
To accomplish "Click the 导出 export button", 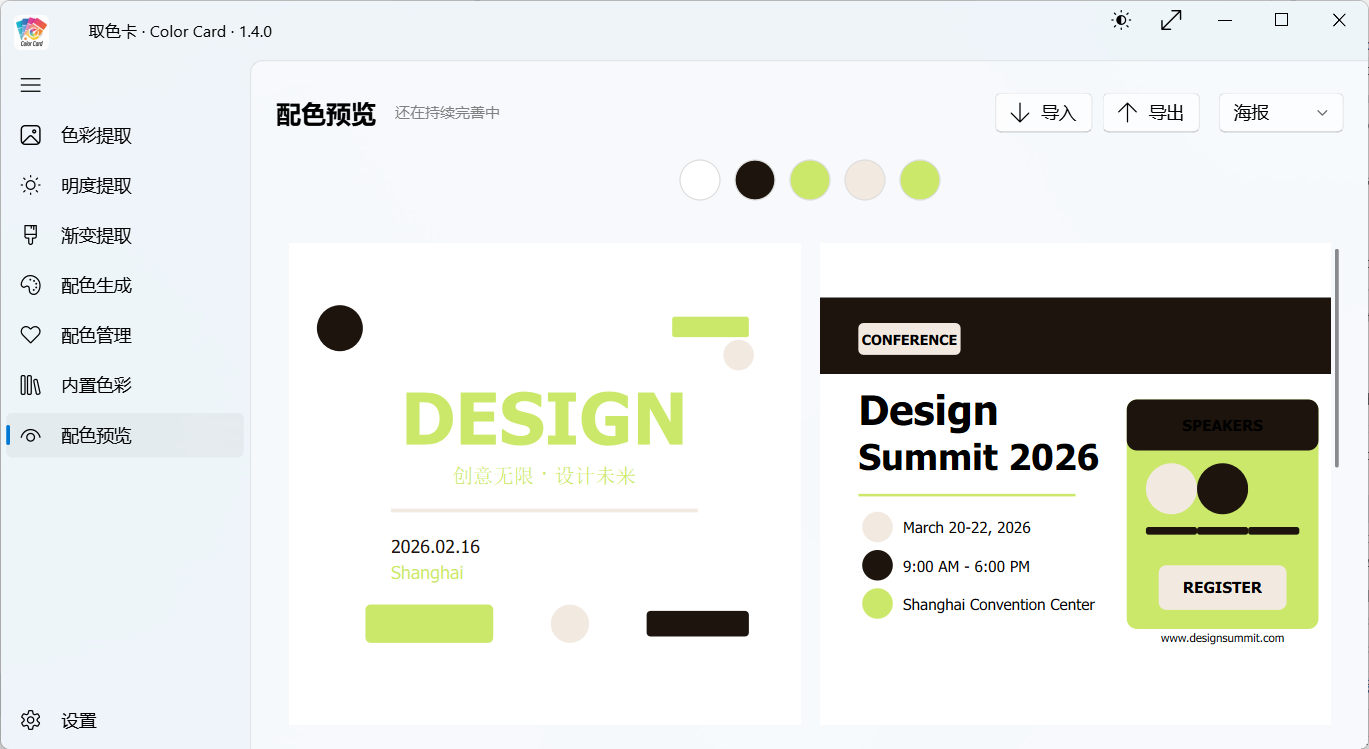I will (x=1151, y=113).
